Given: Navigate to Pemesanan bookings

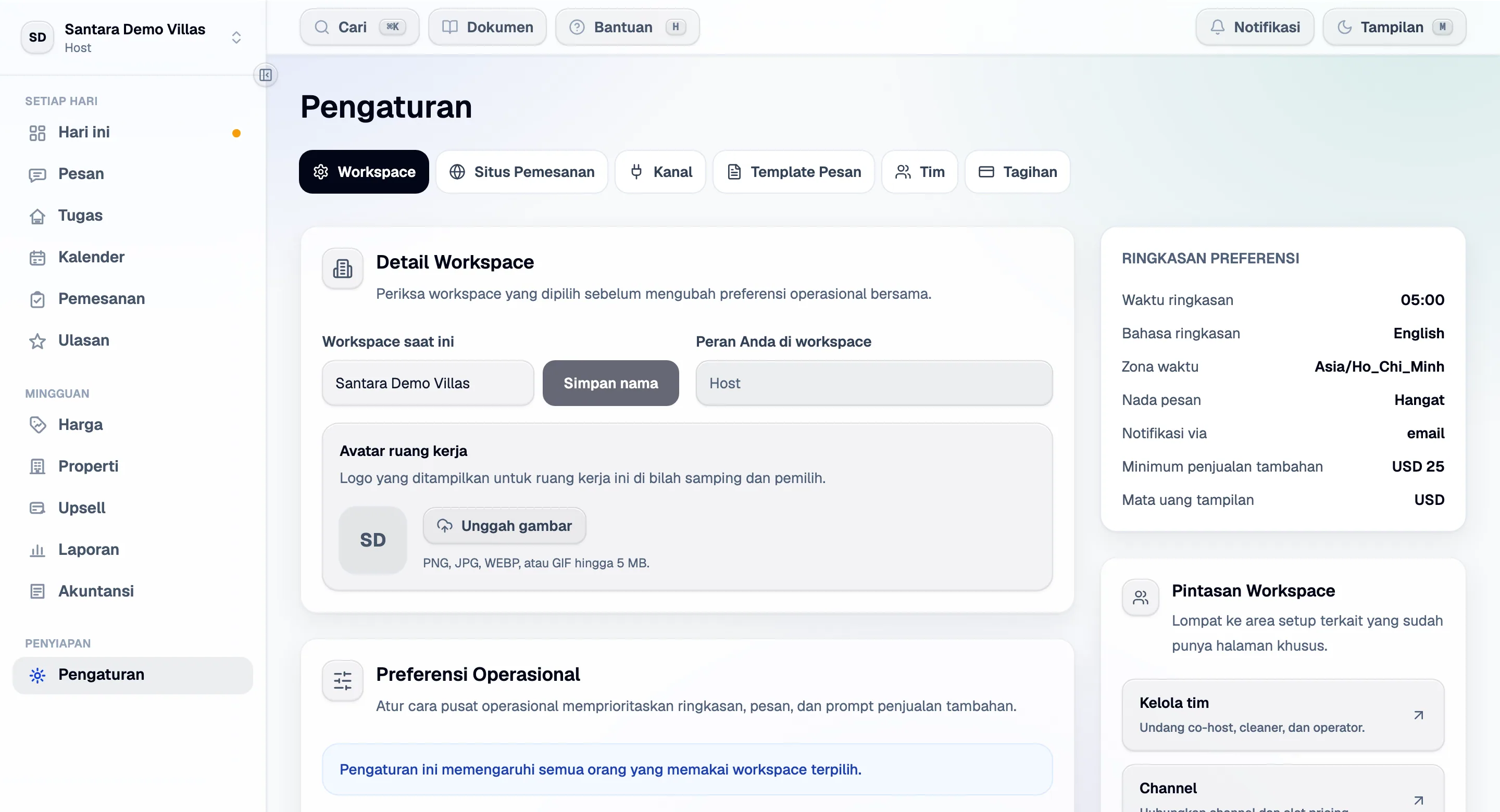Looking at the screenshot, I should (133, 299).
